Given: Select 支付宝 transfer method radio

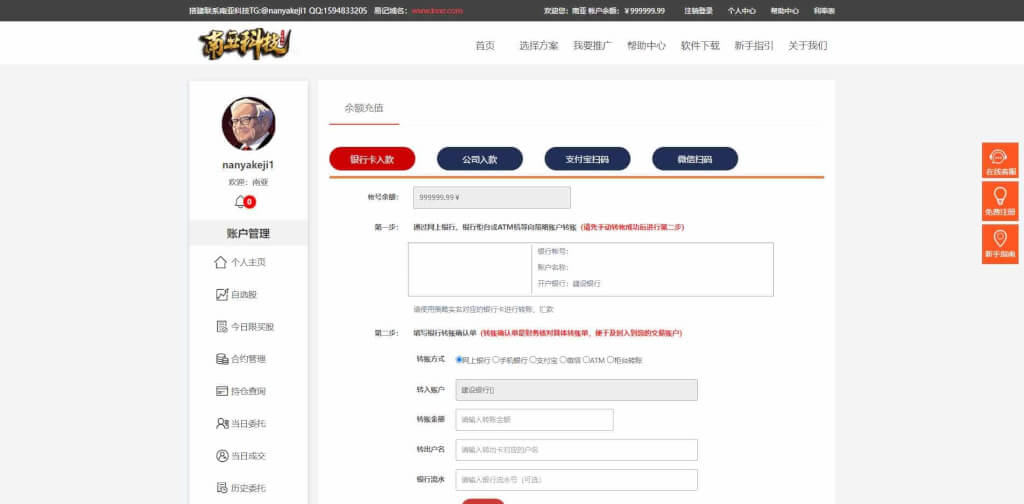Looking at the screenshot, I should (x=533, y=359).
